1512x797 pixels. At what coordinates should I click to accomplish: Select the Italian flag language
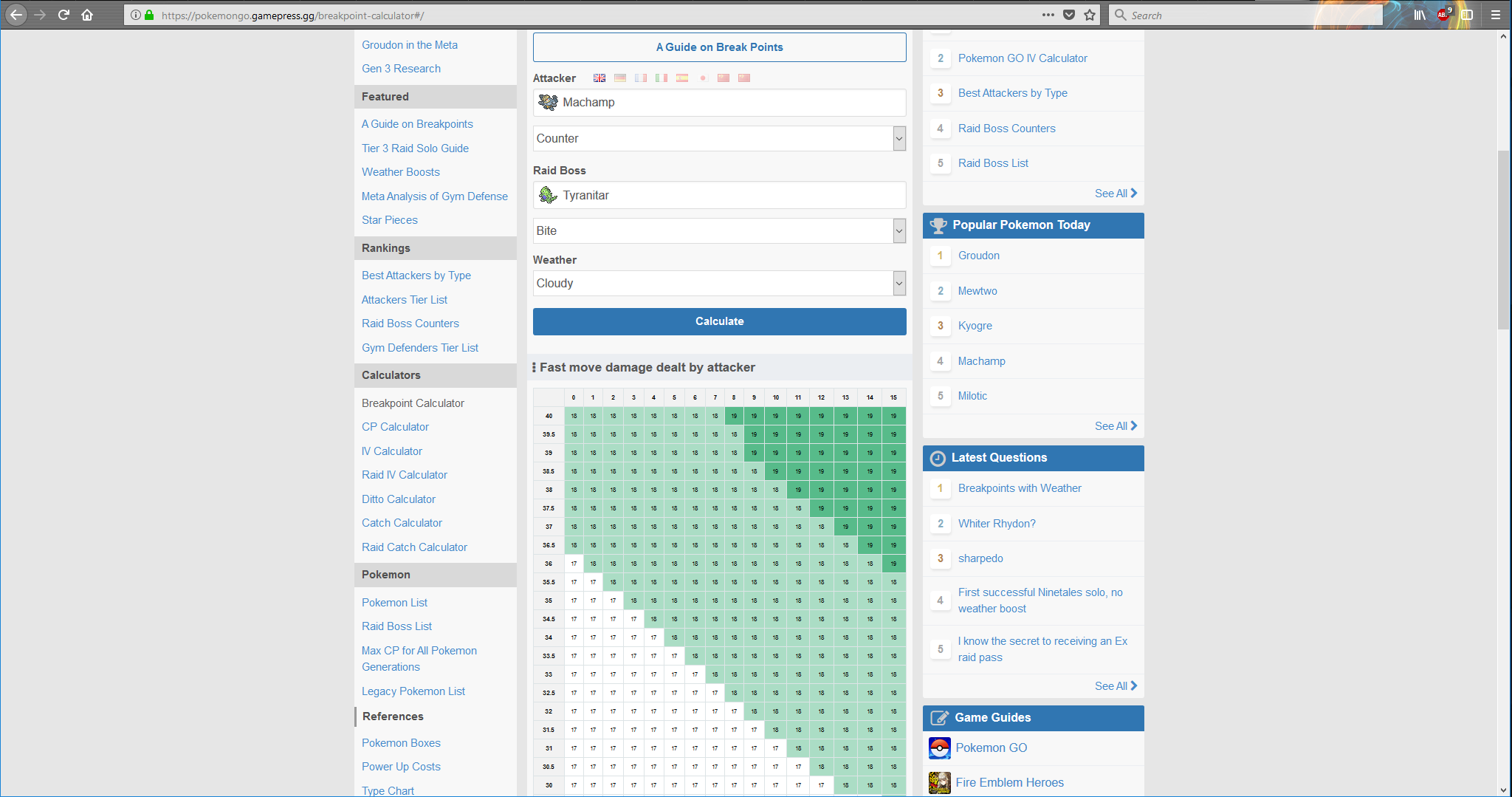[661, 78]
